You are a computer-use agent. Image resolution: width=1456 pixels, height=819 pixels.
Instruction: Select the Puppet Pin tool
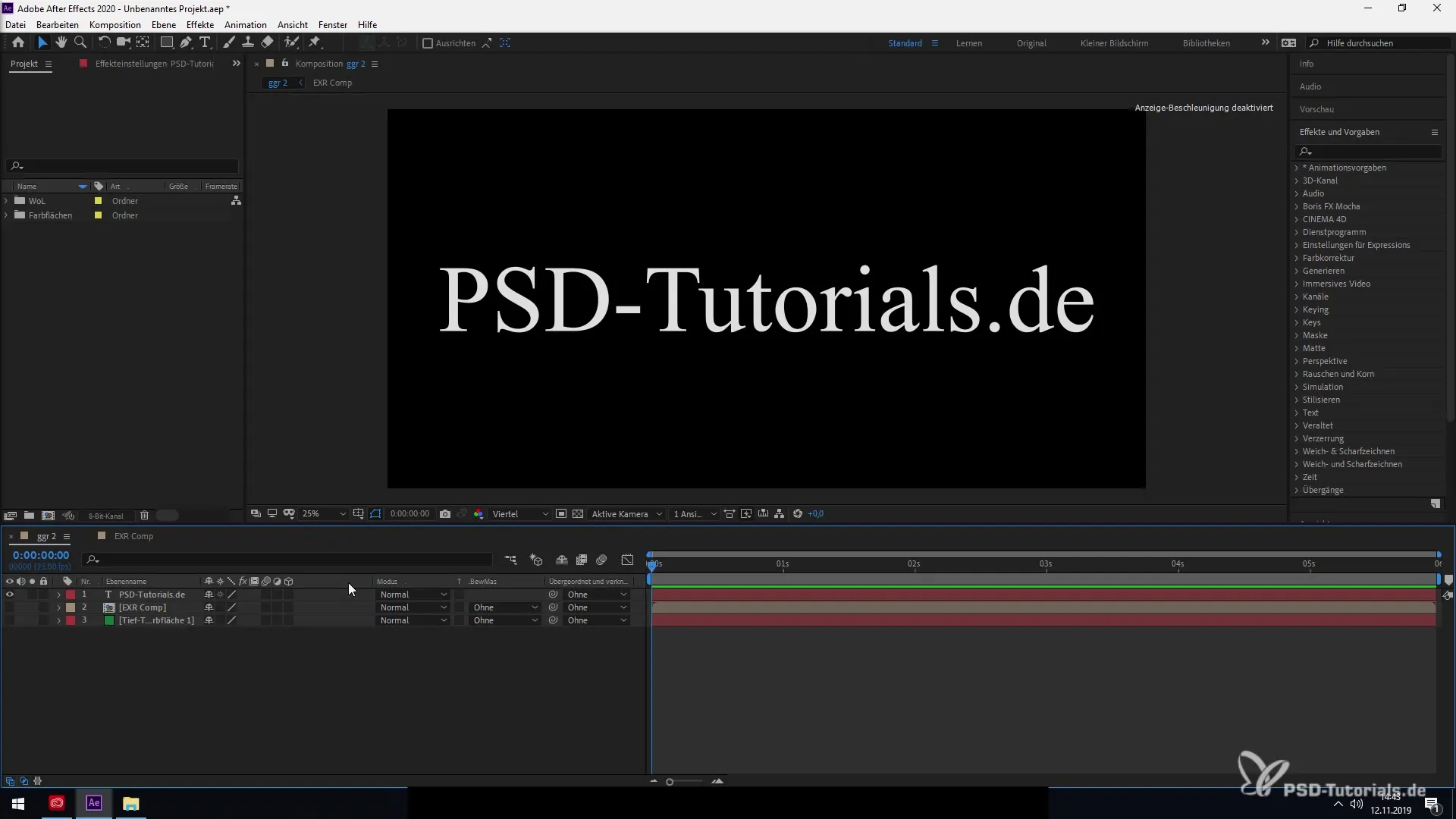315,42
